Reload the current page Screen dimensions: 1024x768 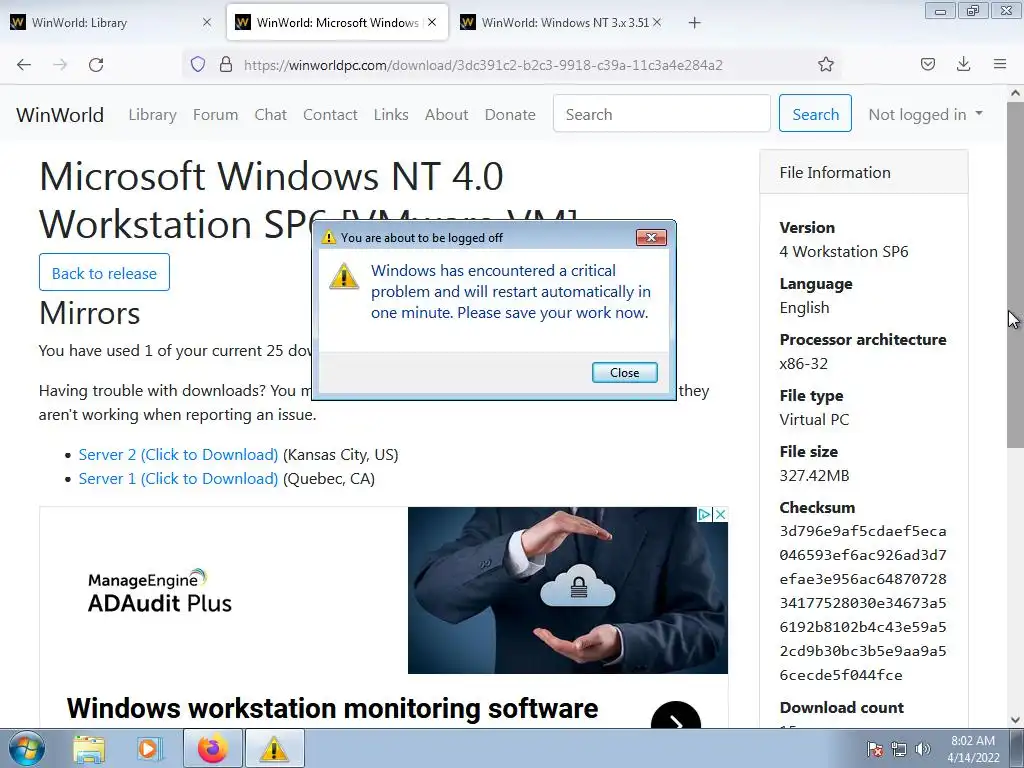click(x=96, y=65)
